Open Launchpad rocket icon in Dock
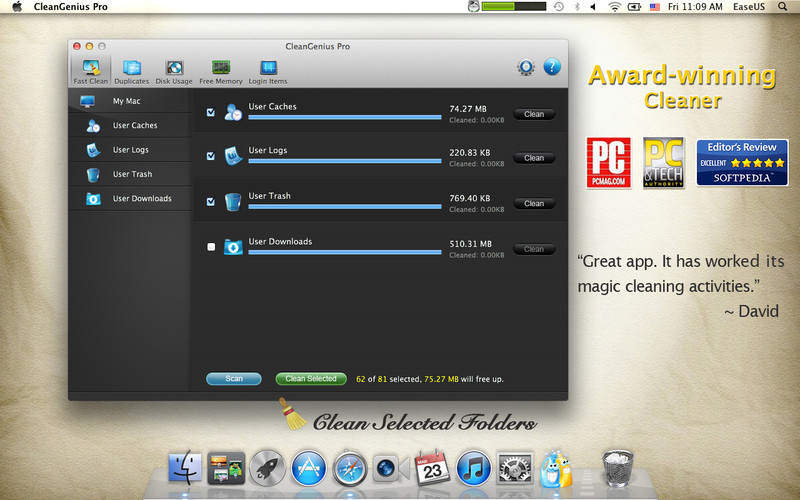Viewport: 800px width, 500px height. (267, 467)
